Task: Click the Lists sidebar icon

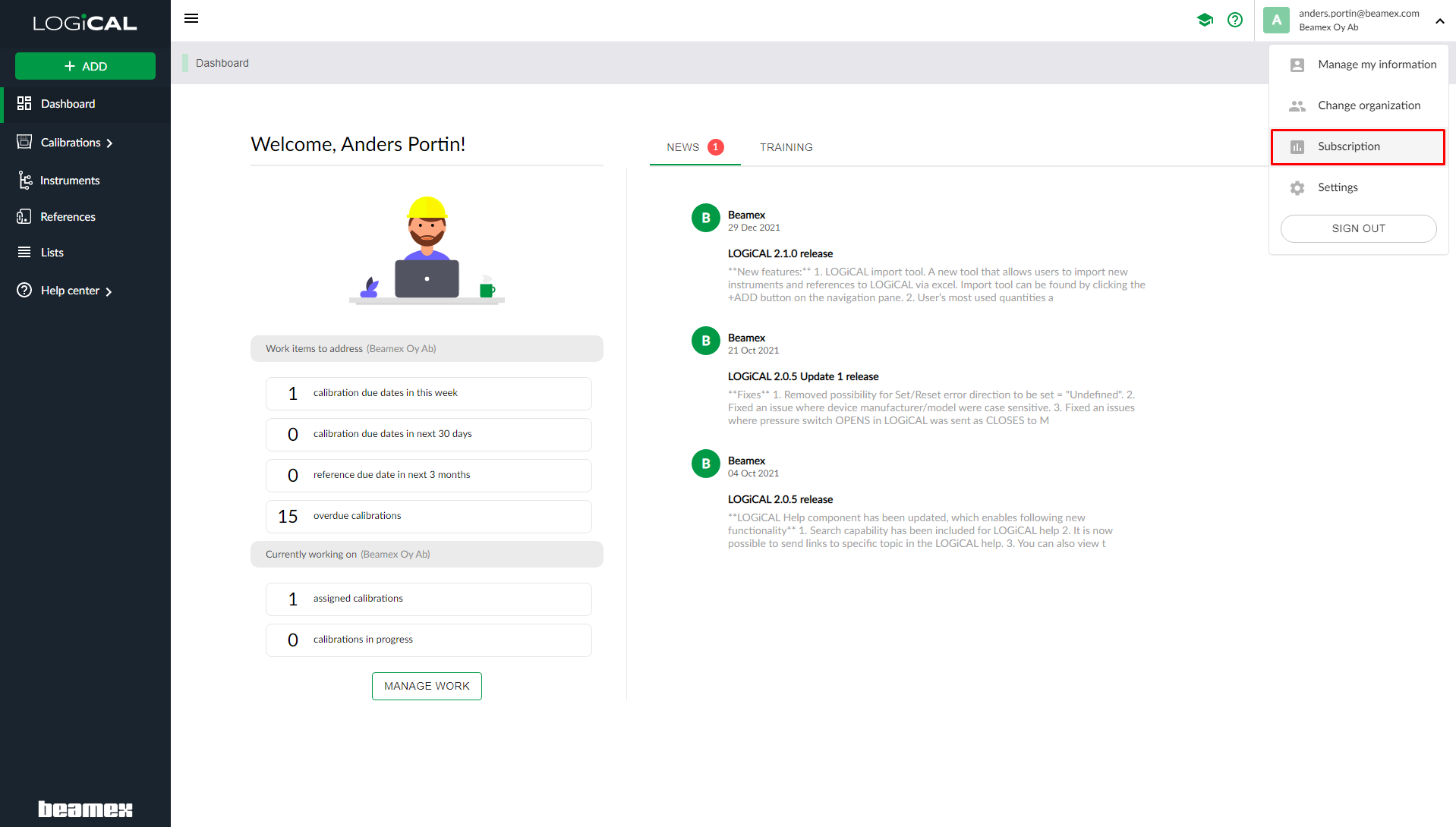Action: tap(24, 252)
